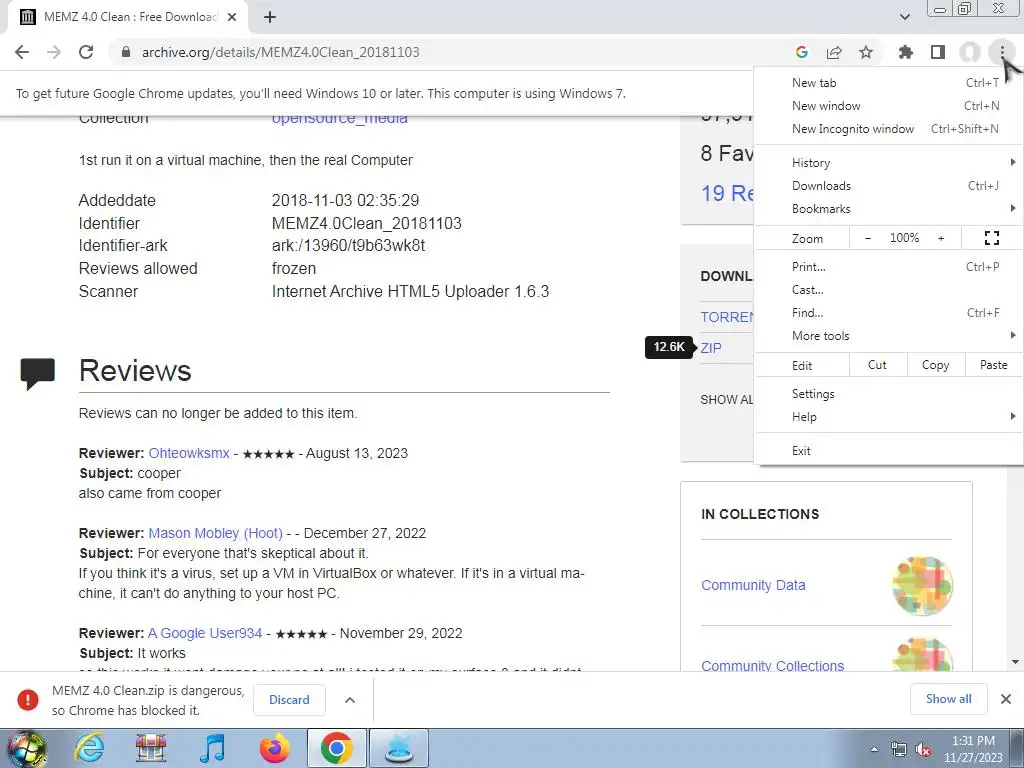Image resolution: width=1024 pixels, height=768 pixels.
Task: Open the ZIP download link
Action: [x=711, y=348]
